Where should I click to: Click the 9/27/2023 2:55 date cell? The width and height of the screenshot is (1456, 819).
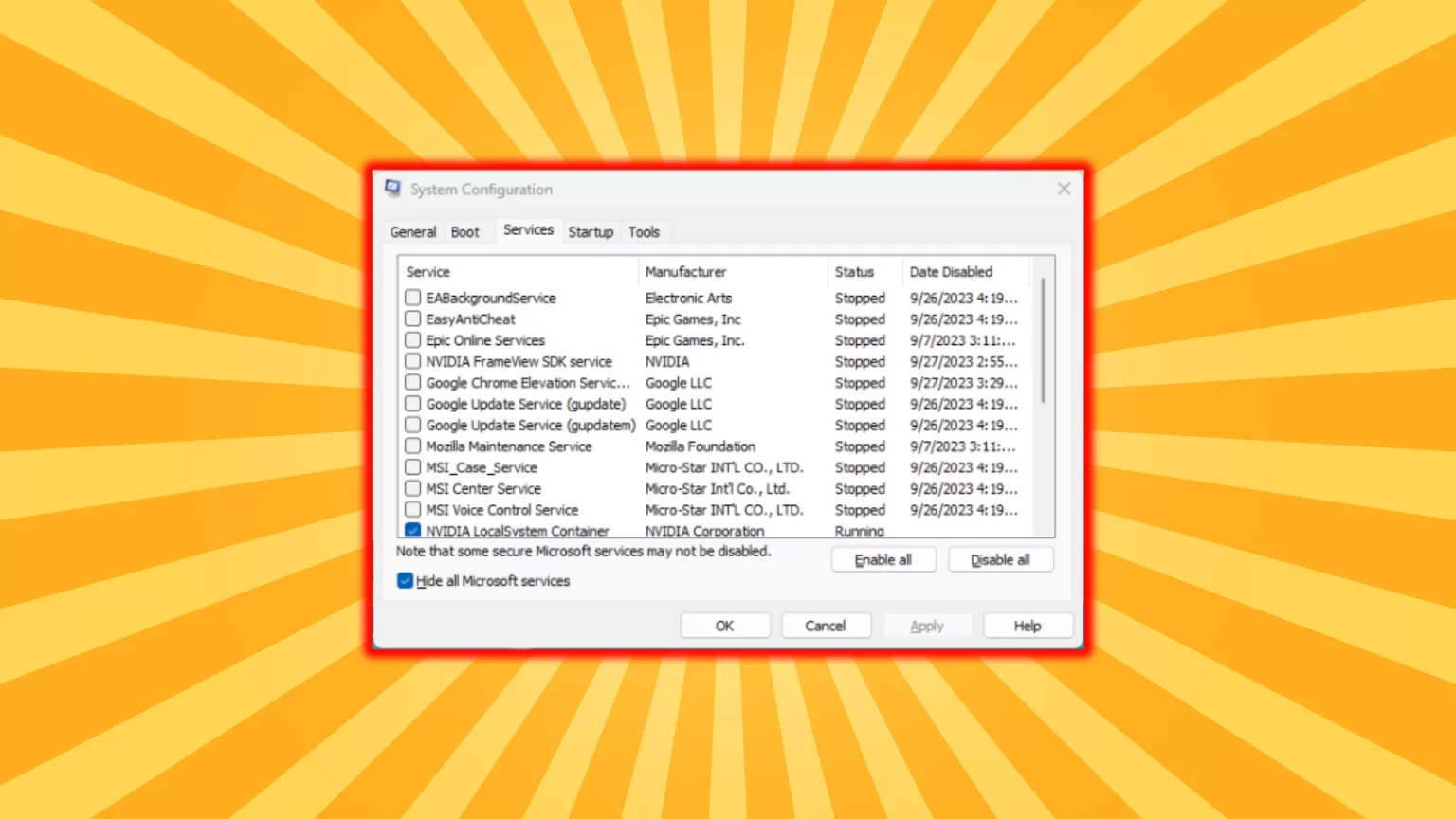pyautogui.click(x=964, y=362)
